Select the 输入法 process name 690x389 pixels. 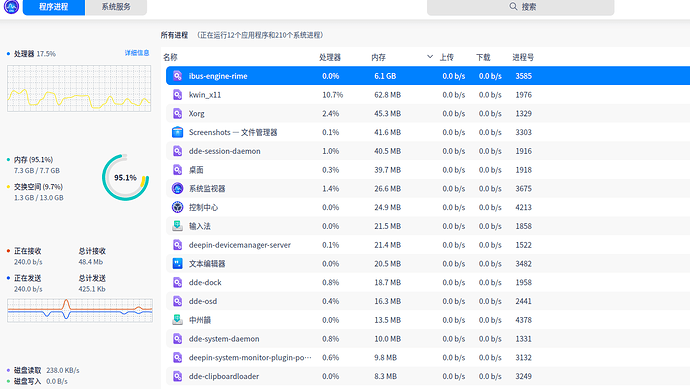coord(200,226)
